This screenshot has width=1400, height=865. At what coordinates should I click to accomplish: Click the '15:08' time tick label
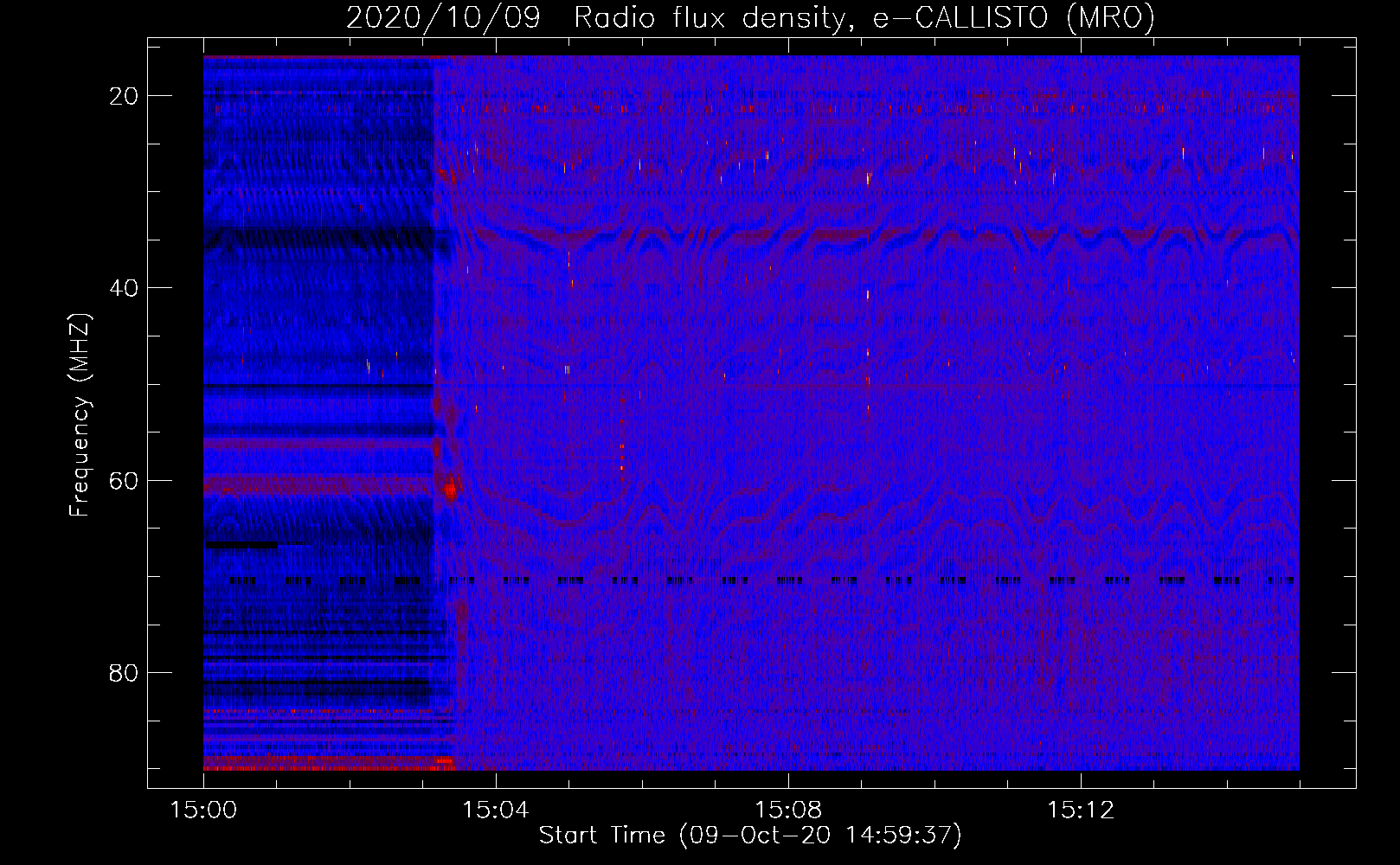(x=787, y=811)
